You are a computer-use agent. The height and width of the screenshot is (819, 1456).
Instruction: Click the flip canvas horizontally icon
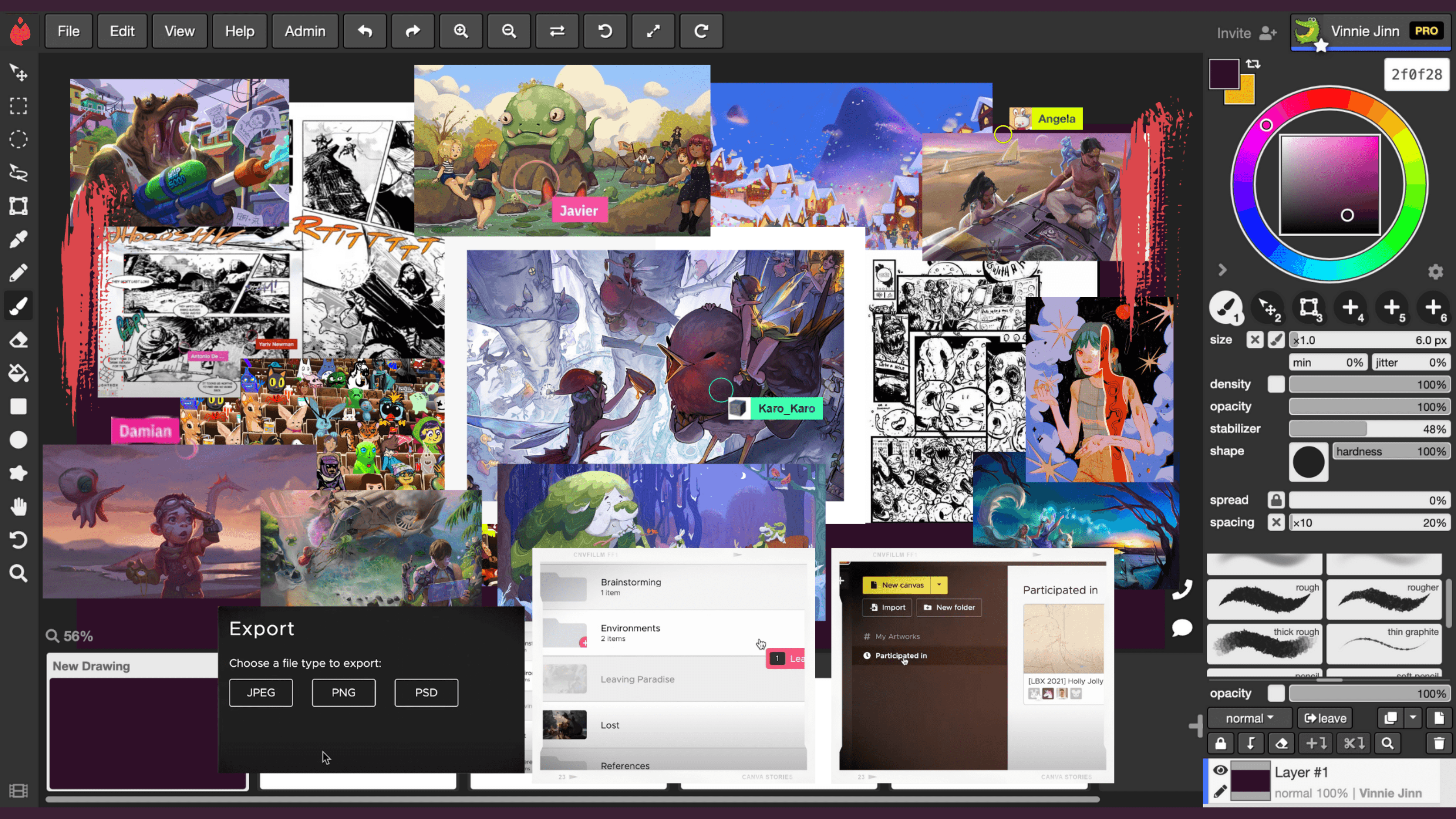[557, 31]
